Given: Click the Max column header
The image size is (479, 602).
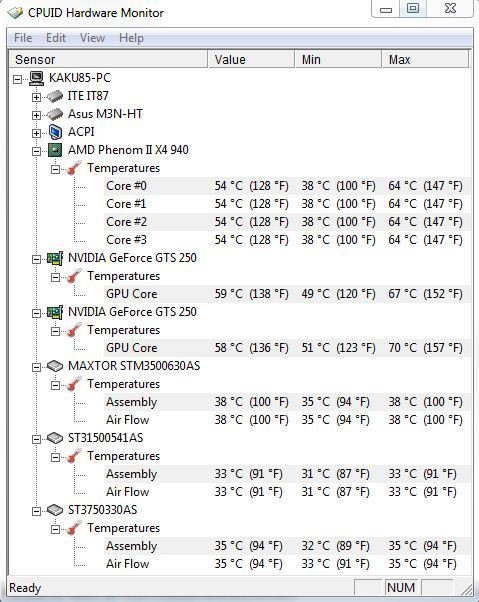Looking at the screenshot, I should tap(425, 60).
